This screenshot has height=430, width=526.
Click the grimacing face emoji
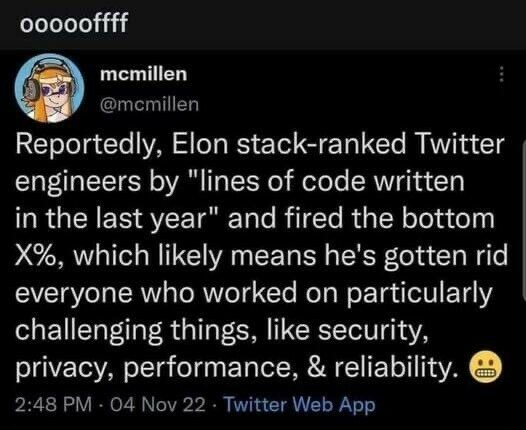(486, 367)
